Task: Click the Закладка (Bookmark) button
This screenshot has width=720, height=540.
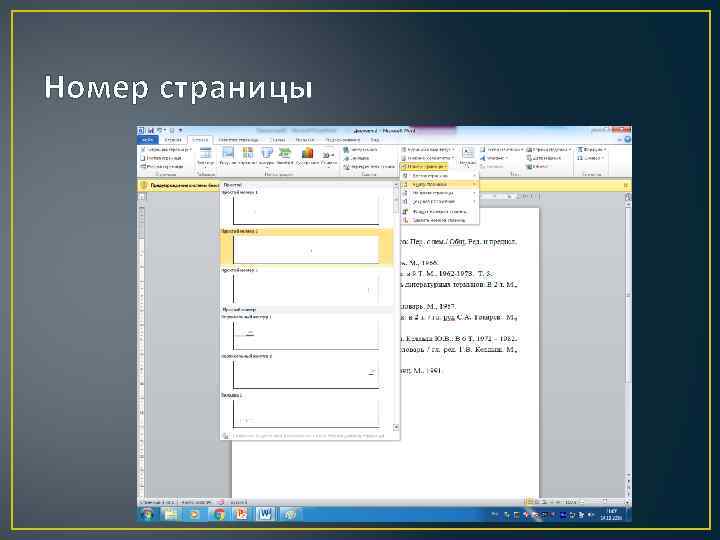Action: [357, 158]
